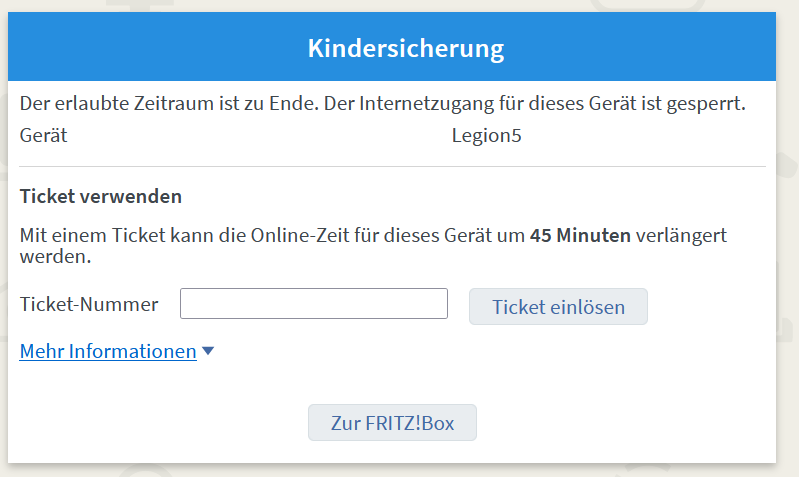Image resolution: width=799 pixels, height=477 pixels.
Task: Click the word verlängert in the description
Action: coord(681,236)
